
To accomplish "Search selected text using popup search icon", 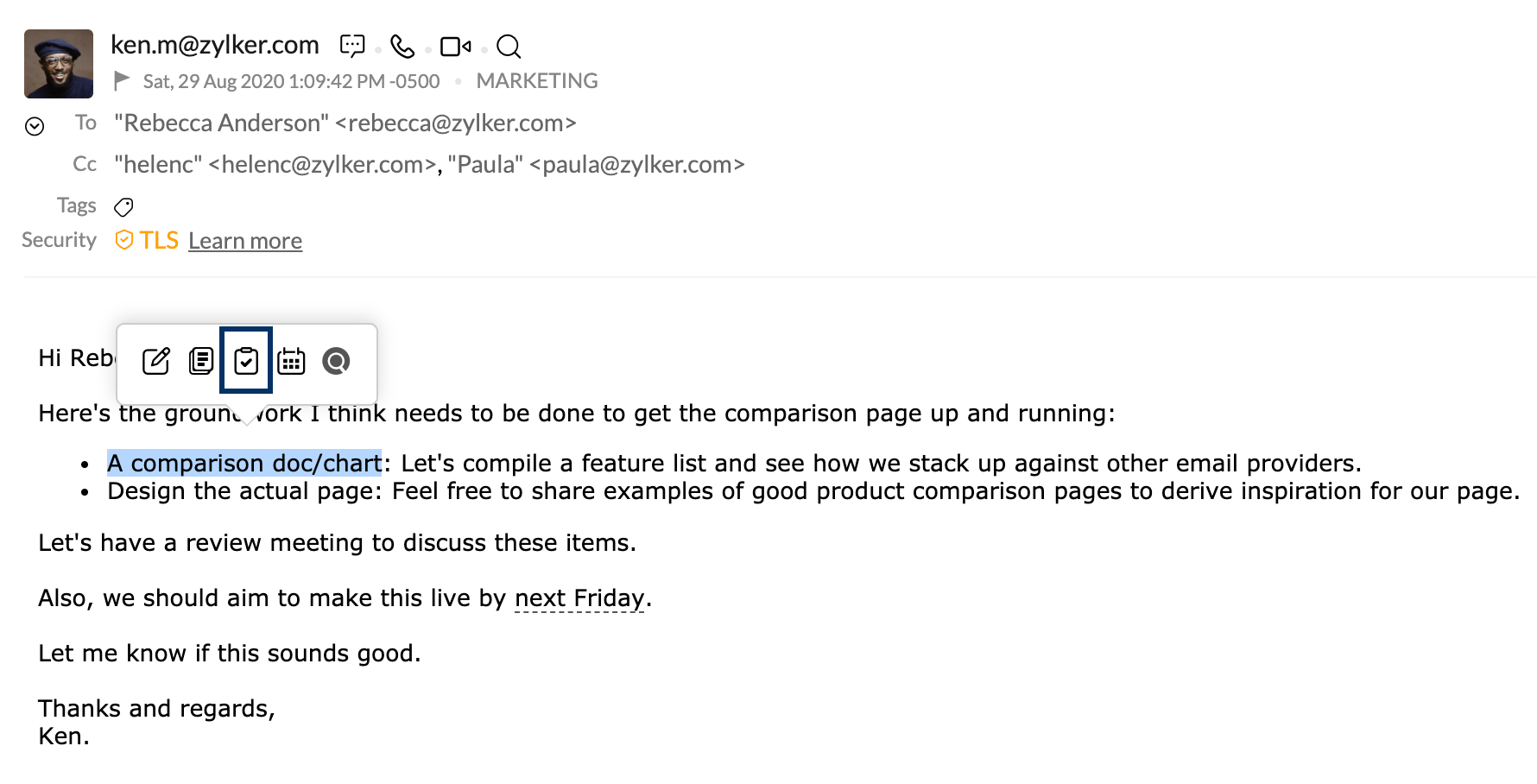I will pos(336,361).
